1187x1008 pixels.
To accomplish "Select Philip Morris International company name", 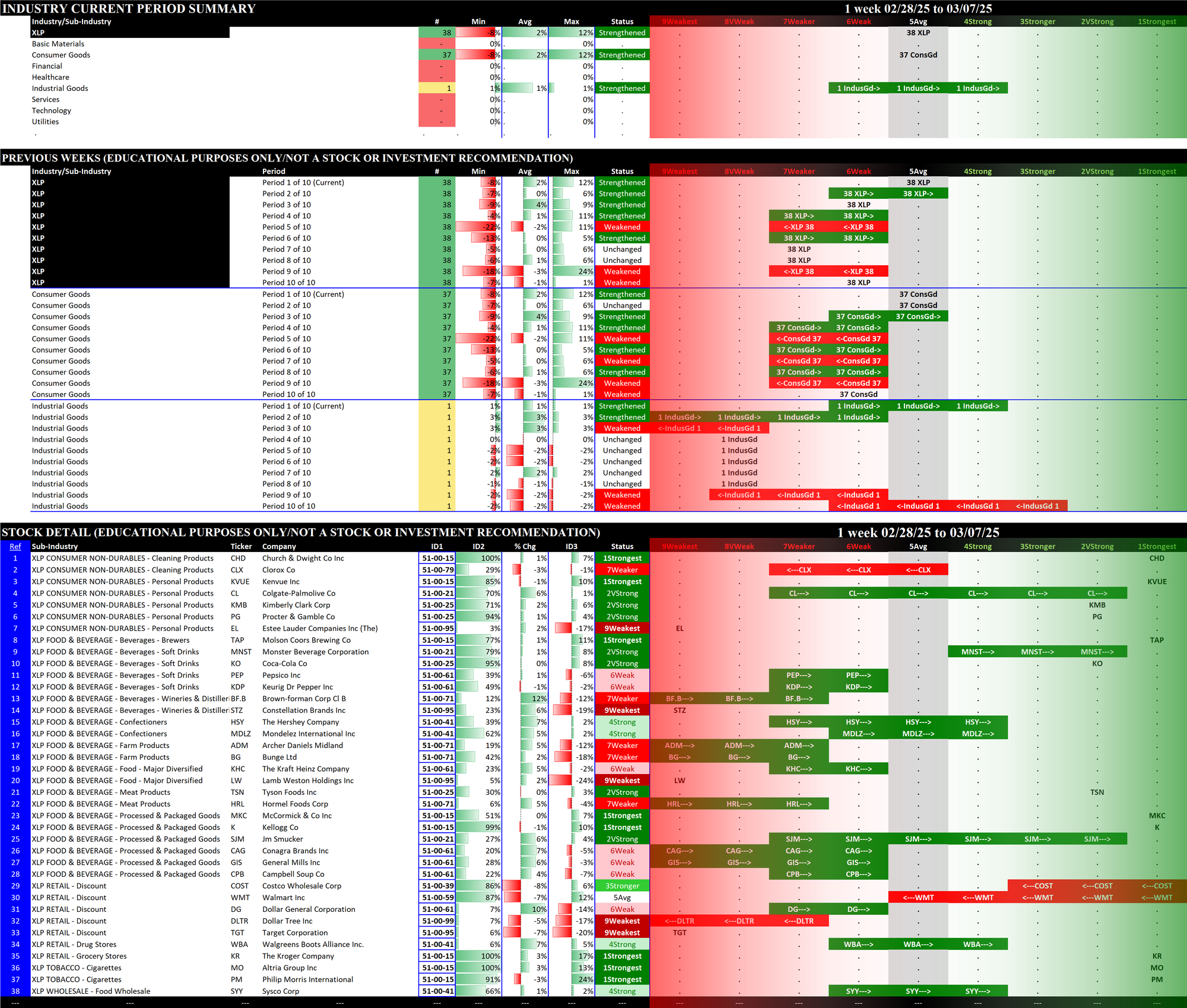I will coord(307,980).
